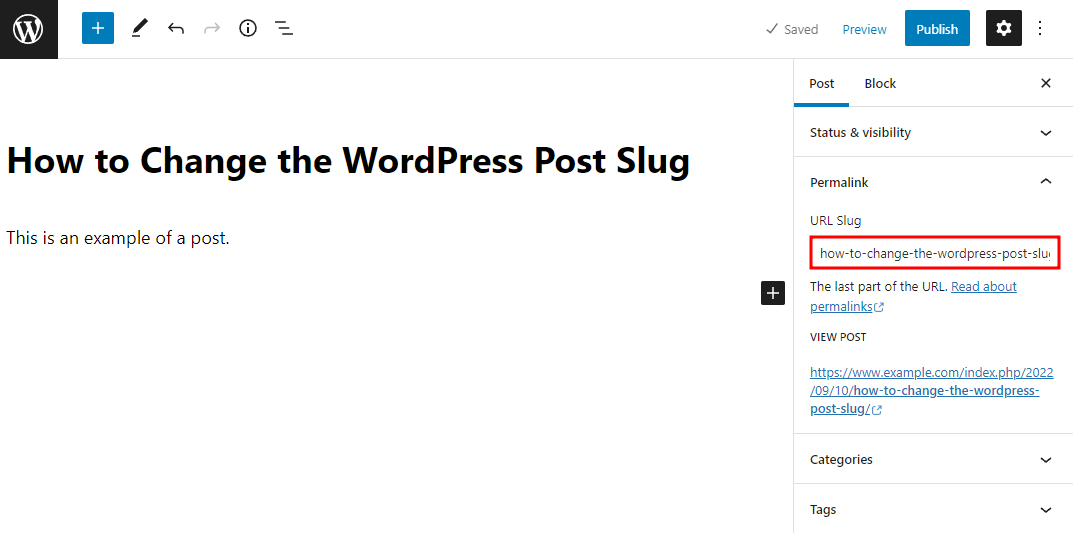Switch to the Block tab
The height and width of the screenshot is (533, 1073).
(880, 83)
